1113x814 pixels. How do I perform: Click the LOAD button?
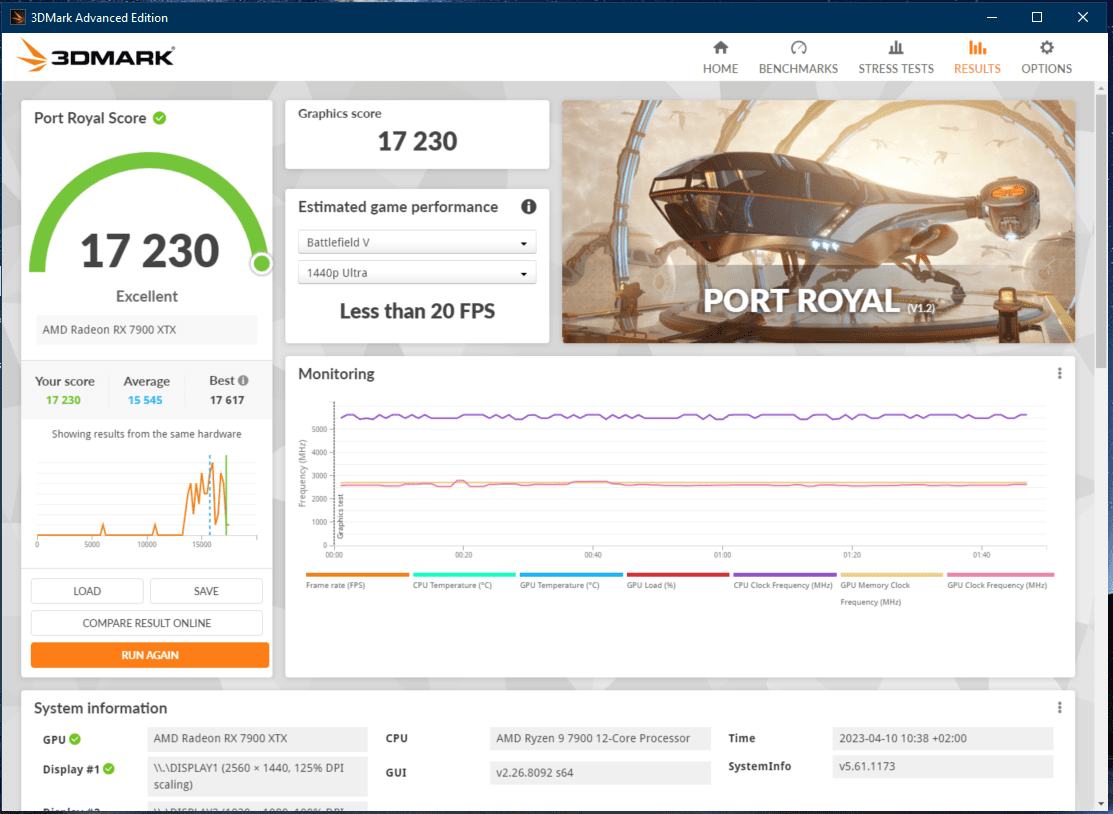click(x=87, y=591)
